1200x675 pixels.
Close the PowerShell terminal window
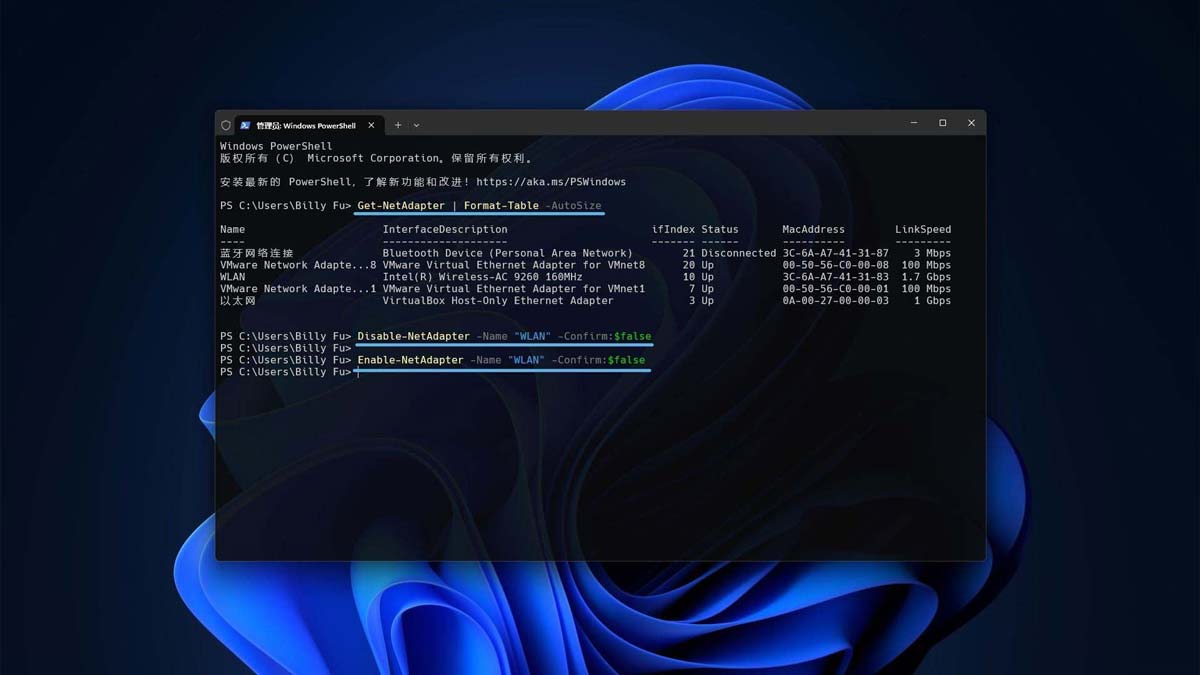coord(971,123)
